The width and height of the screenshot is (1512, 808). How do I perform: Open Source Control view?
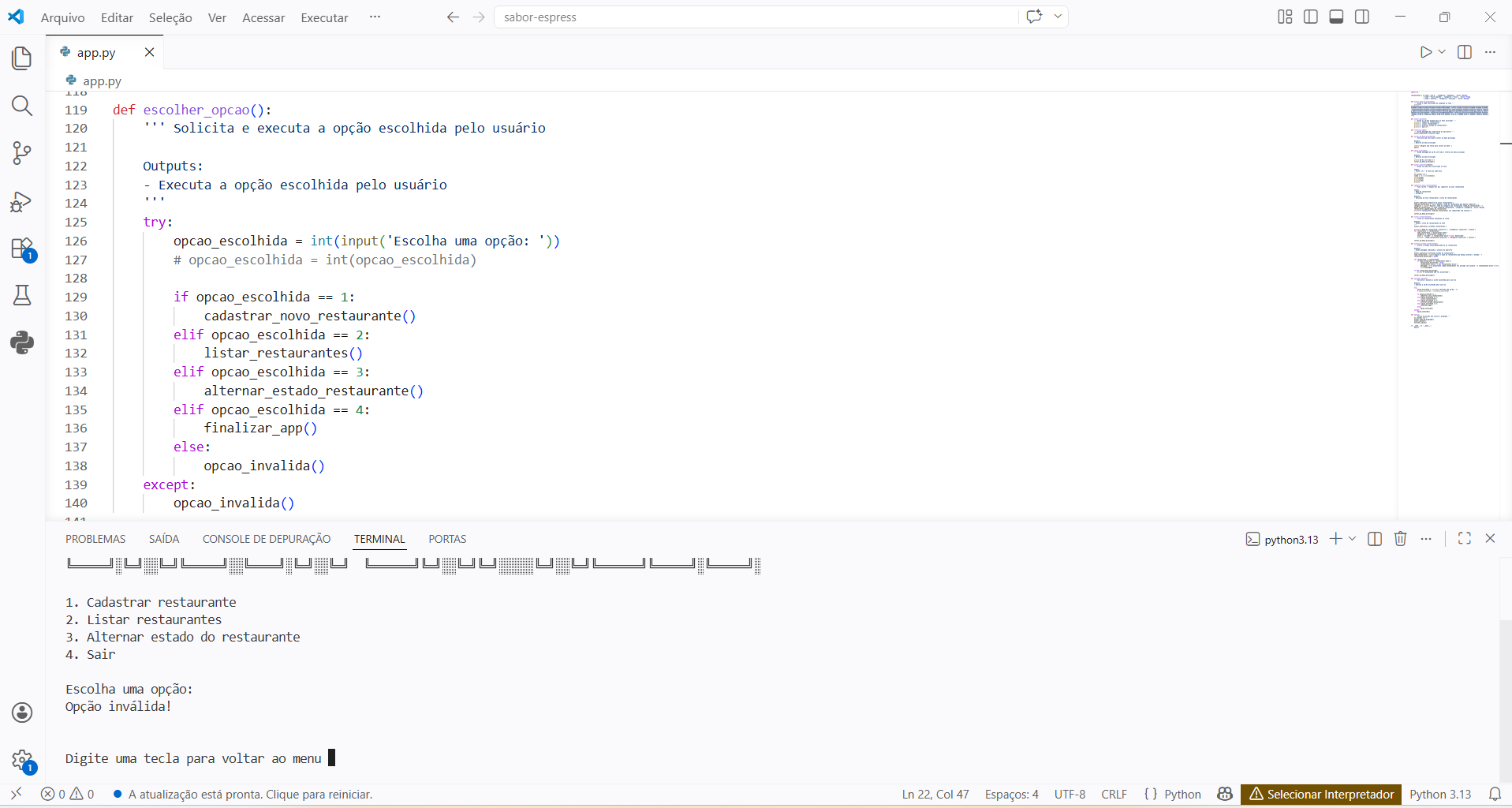(x=22, y=153)
